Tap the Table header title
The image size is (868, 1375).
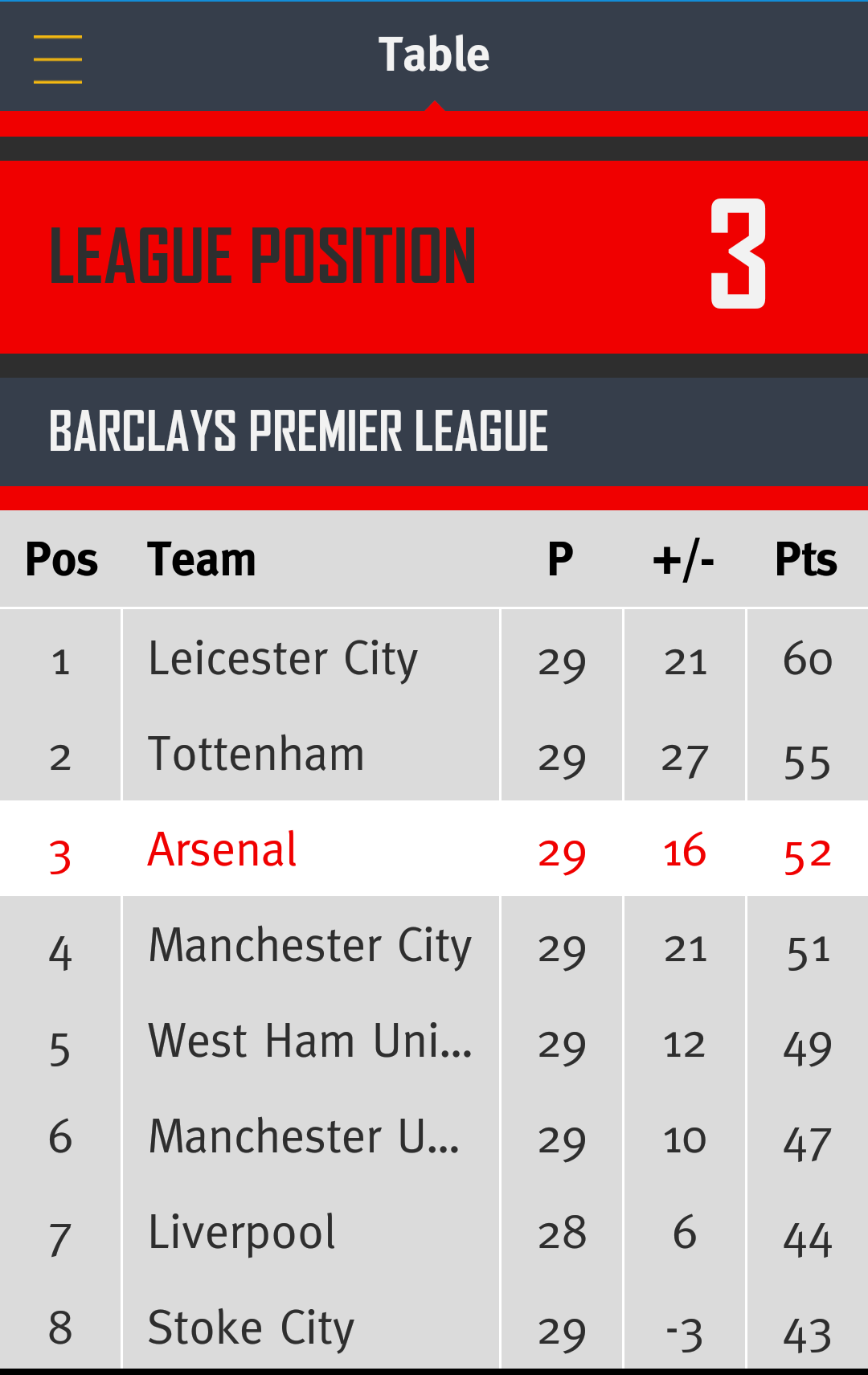click(434, 55)
